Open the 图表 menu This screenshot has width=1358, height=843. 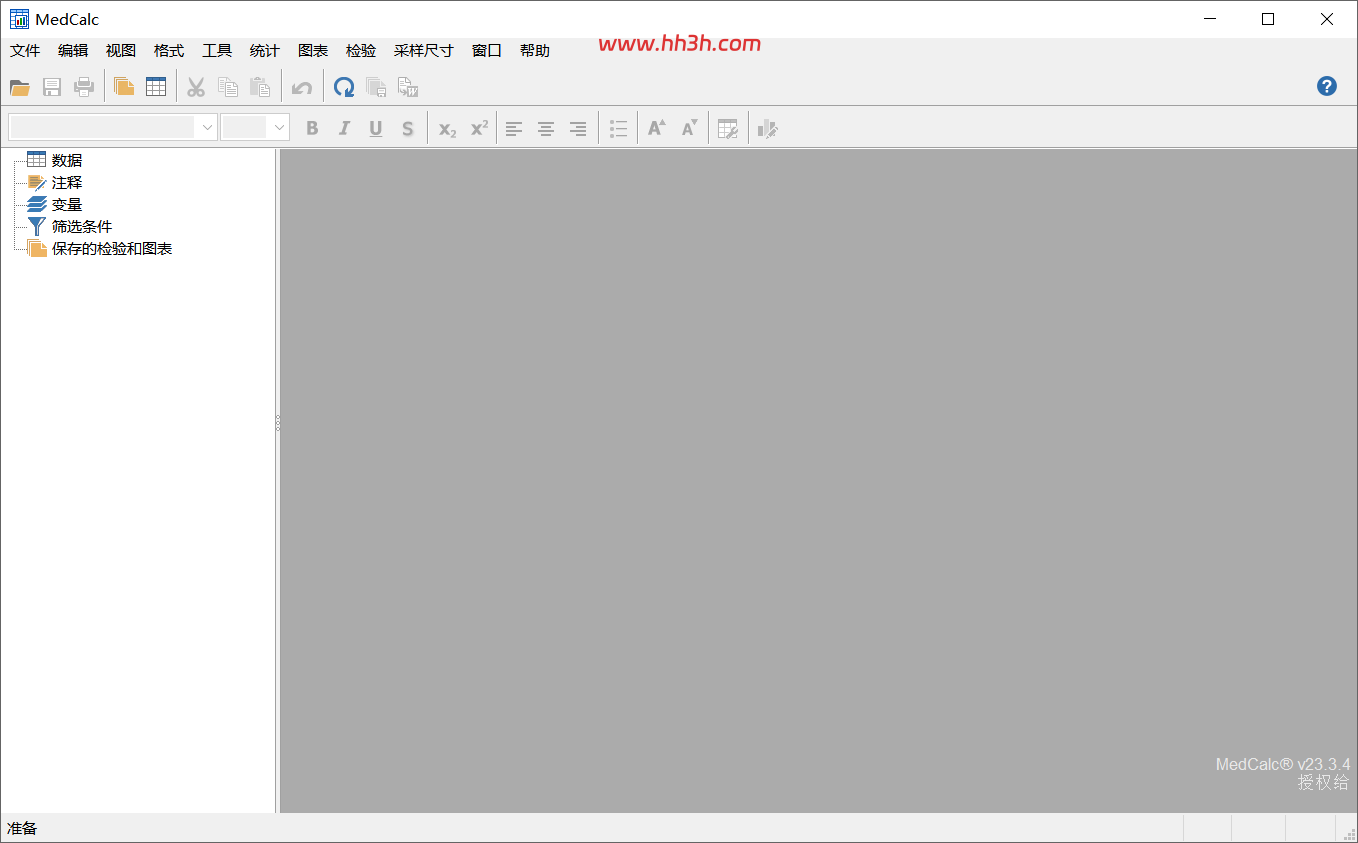tap(313, 51)
